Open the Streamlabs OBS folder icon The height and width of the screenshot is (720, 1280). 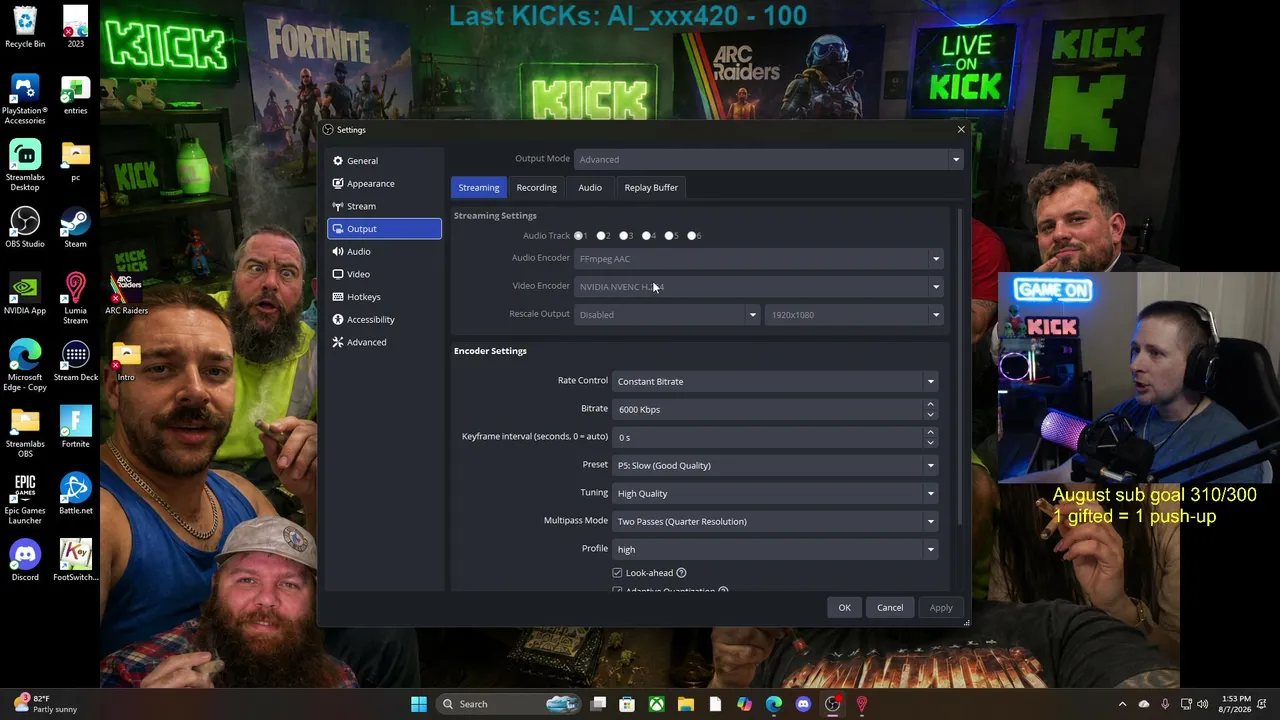25,432
